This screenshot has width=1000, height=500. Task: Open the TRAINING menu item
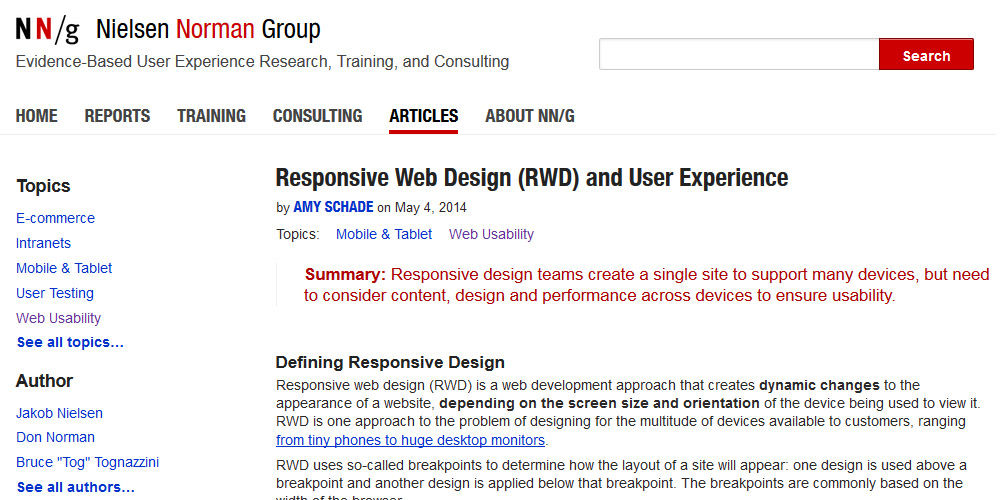[211, 116]
